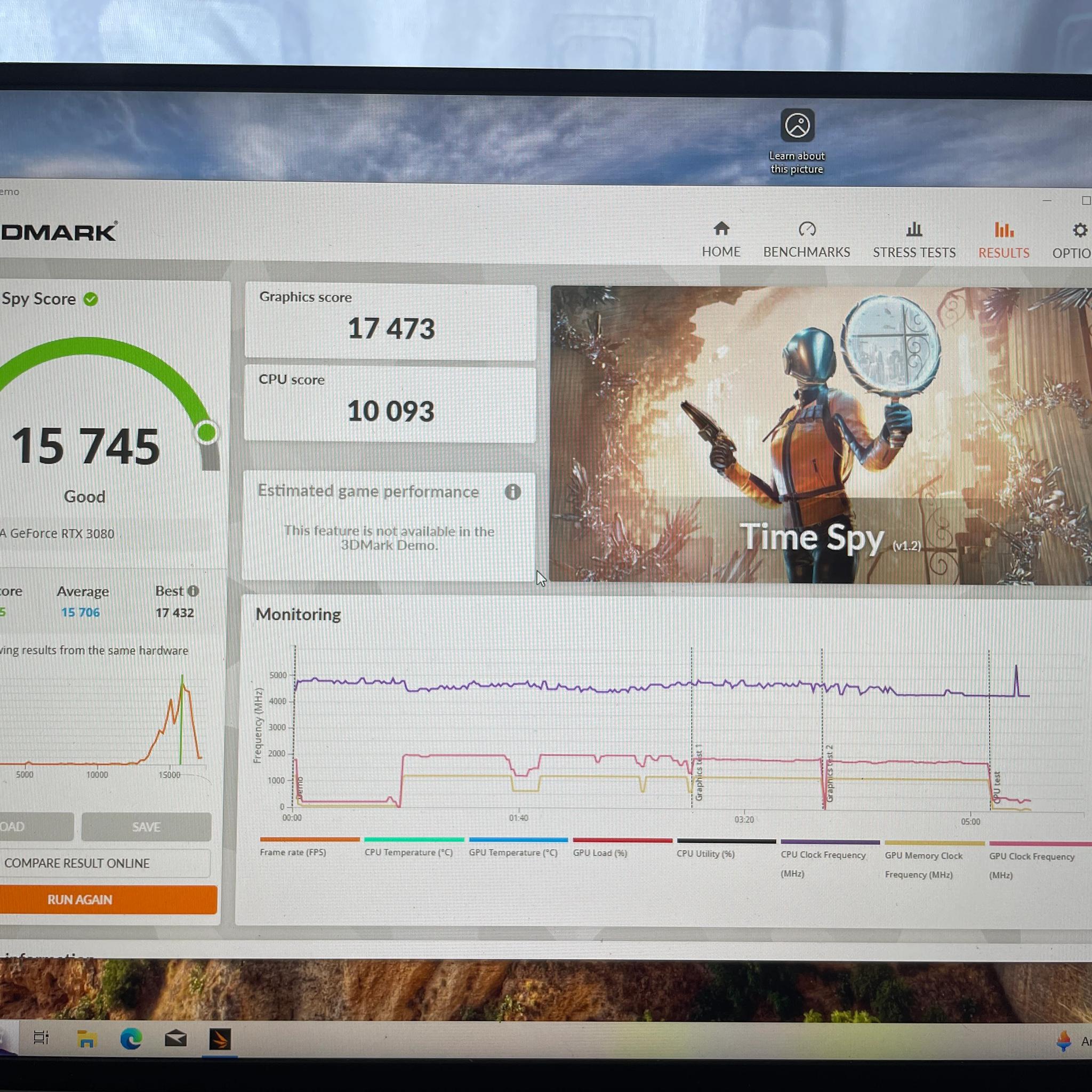Viewport: 1092px width, 1092px height.
Task: Click the SAVE button
Action: 147,827
